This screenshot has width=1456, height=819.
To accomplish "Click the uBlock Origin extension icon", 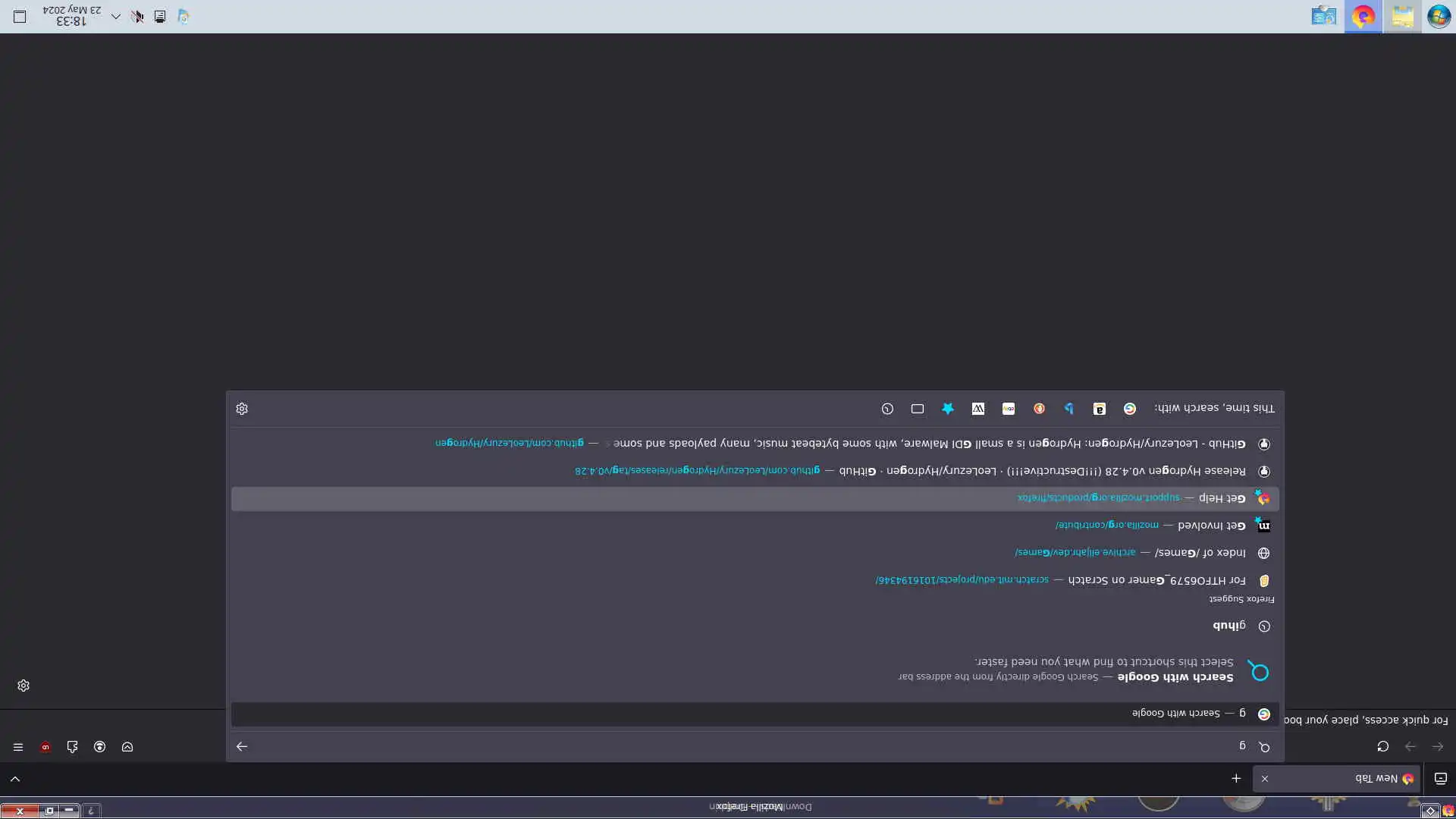I will point(45,747).
